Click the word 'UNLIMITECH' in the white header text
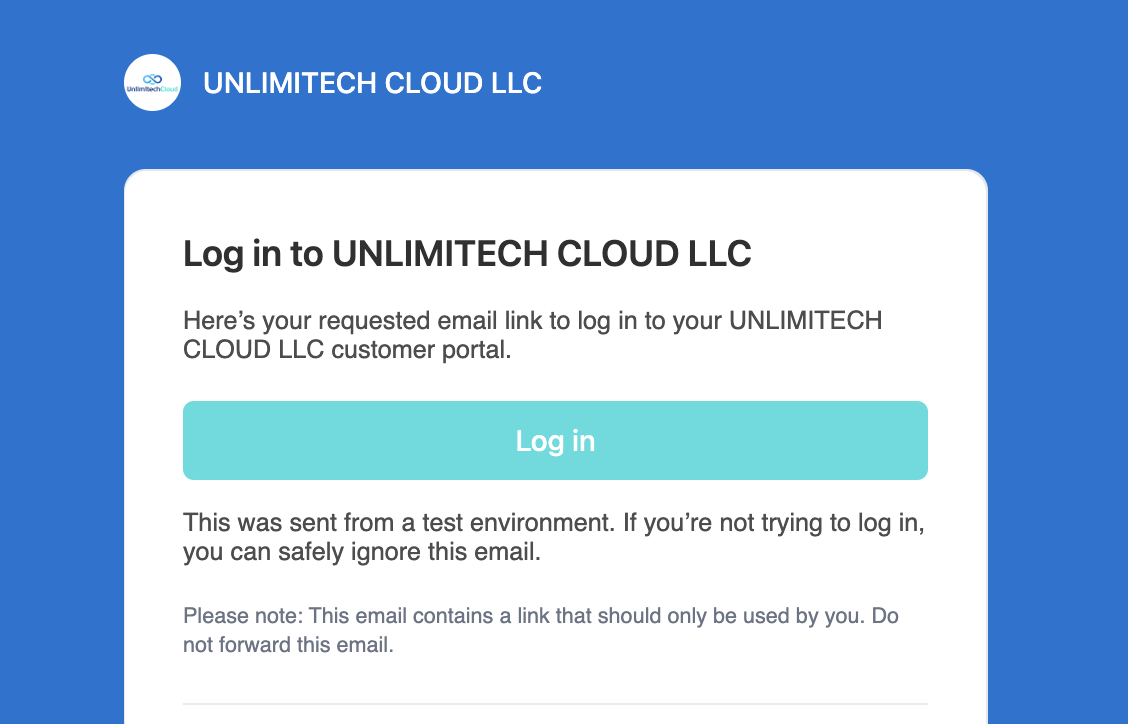This screenshot has width=1128, height=724. point(290,83)
